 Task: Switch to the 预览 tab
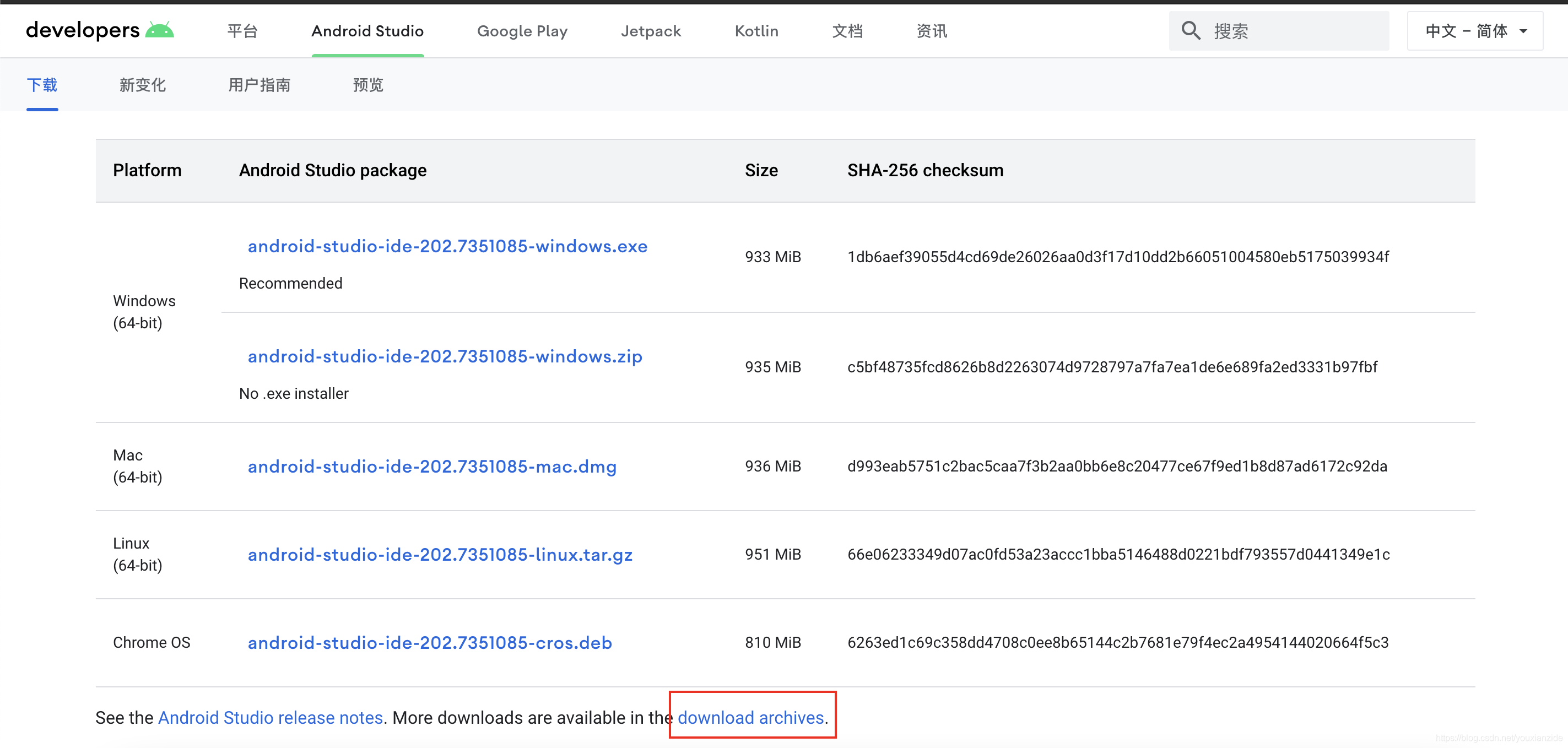click(x=367, y=85)
